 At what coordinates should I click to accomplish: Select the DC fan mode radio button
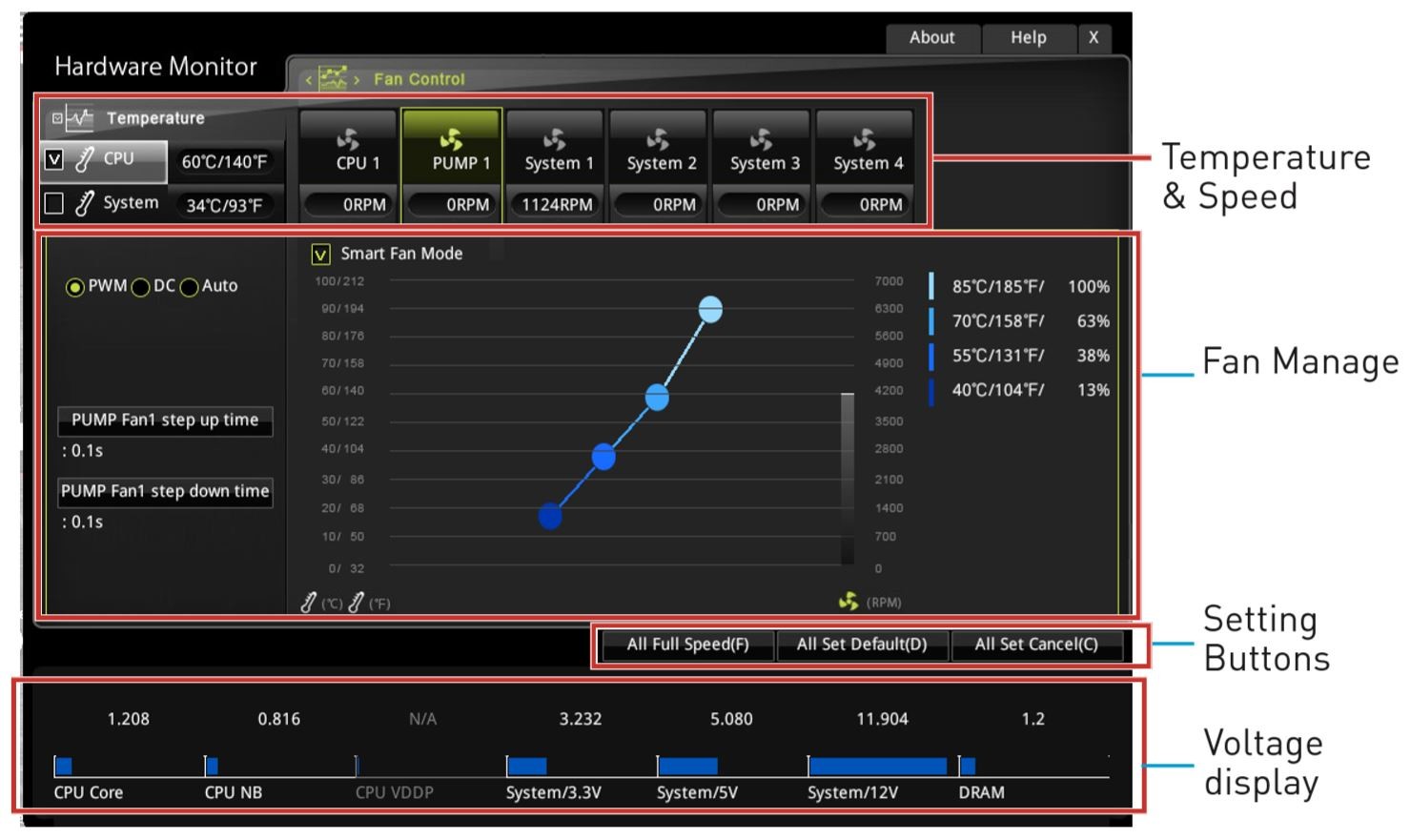click(141, 287)
